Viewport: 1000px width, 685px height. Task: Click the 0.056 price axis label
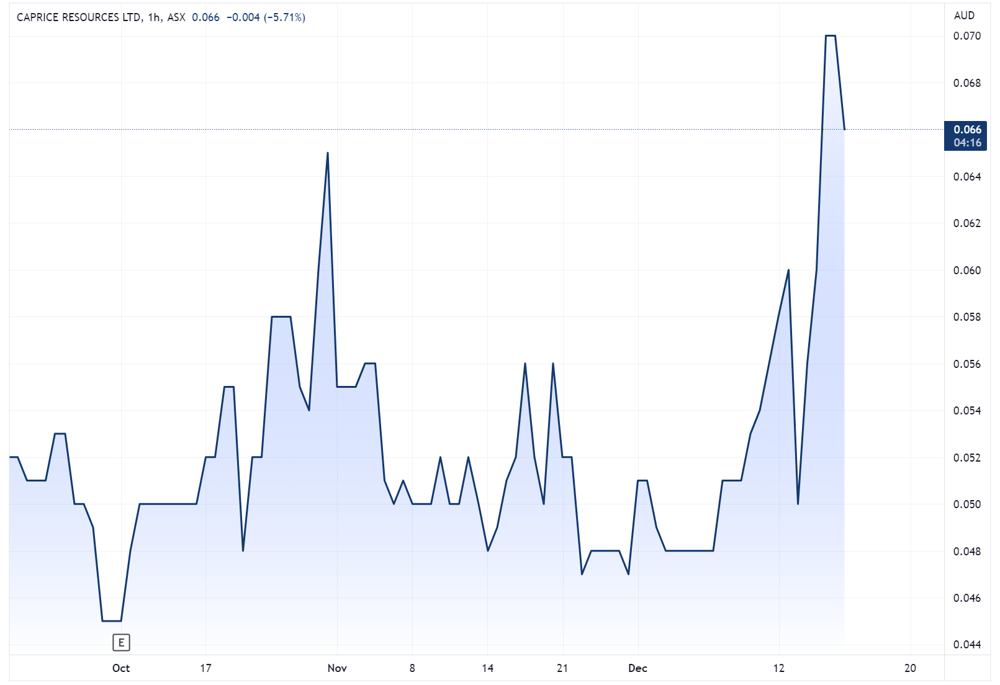pos(967,364)
